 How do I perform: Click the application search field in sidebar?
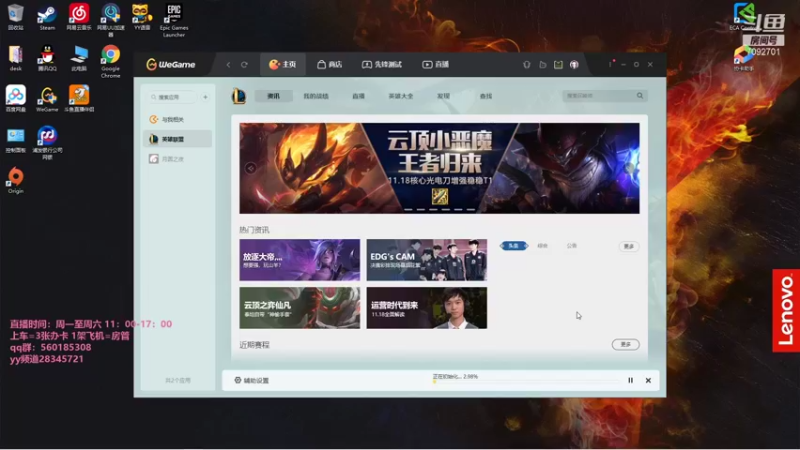172,97
